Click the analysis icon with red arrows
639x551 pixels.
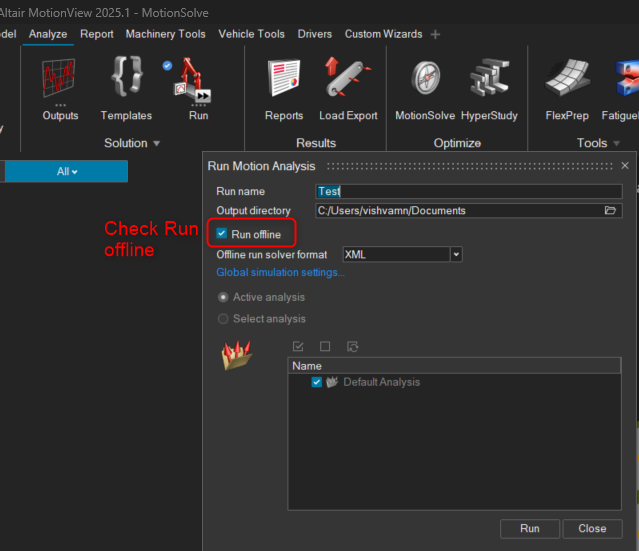point(236,355)
